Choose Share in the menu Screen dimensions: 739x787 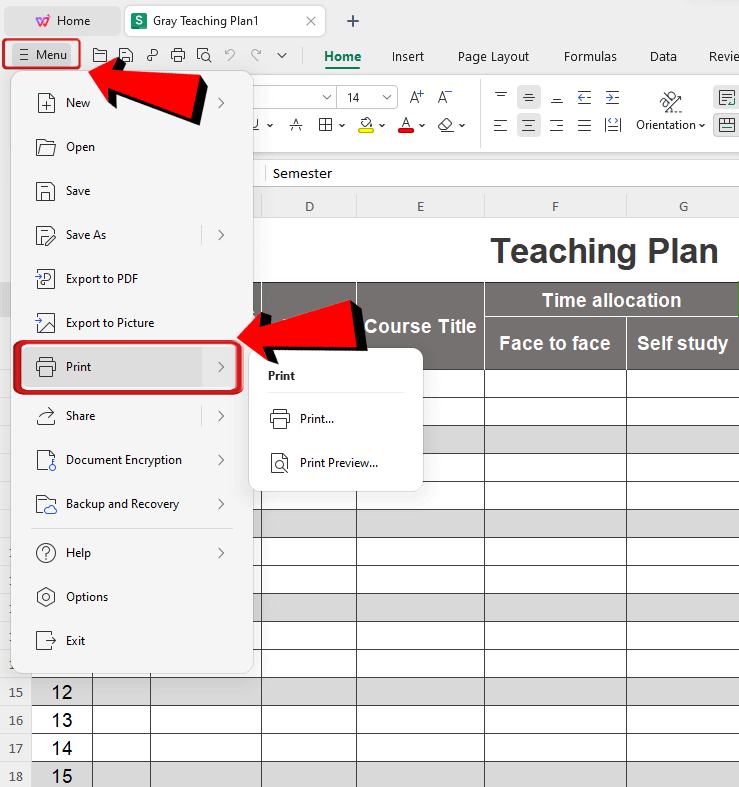point(113,416)
